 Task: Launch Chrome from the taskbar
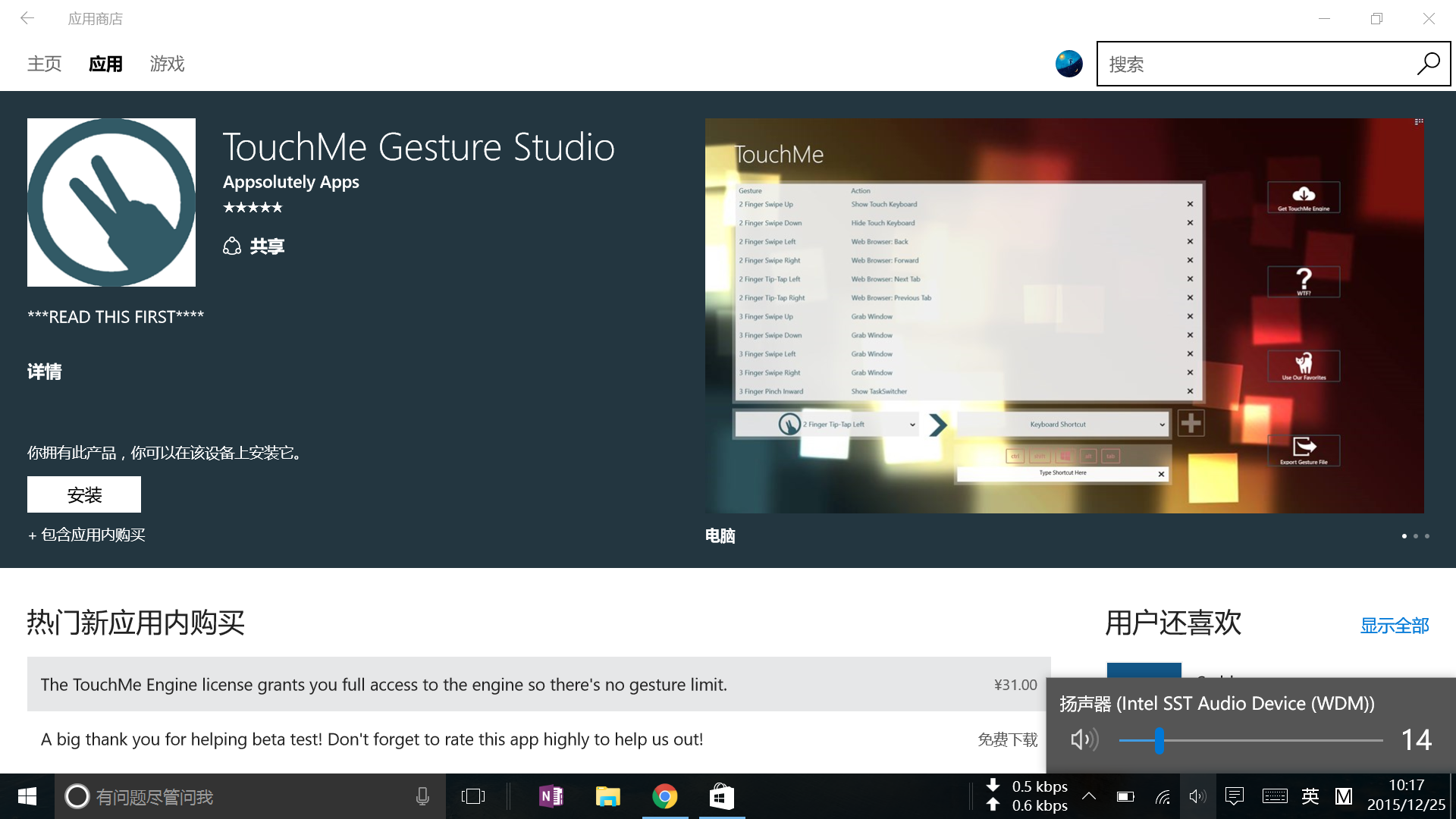click(665, 796)
